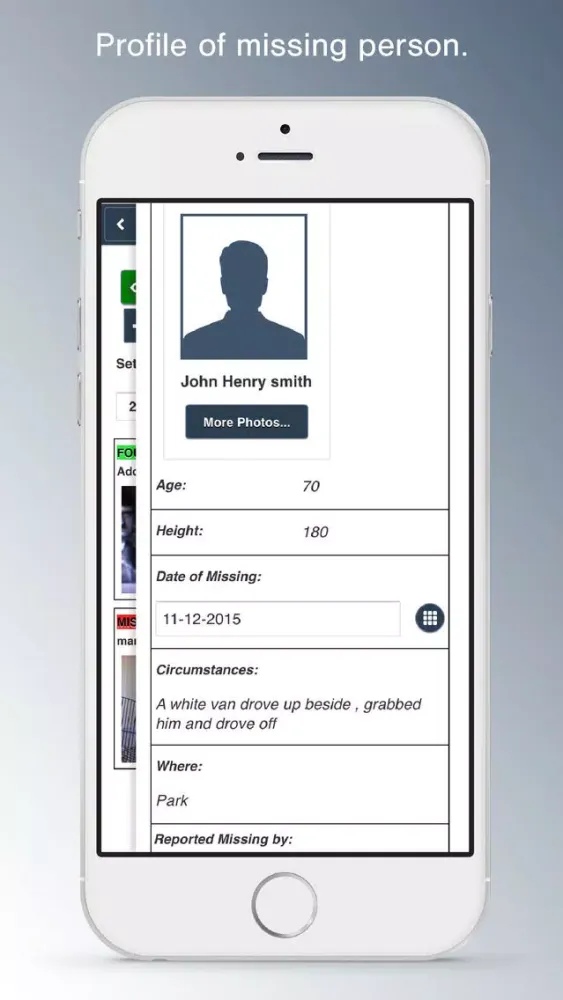This screenshot has height=1000, width=563.
Task: Tap the Age label
Action: [x=171, y=485]
